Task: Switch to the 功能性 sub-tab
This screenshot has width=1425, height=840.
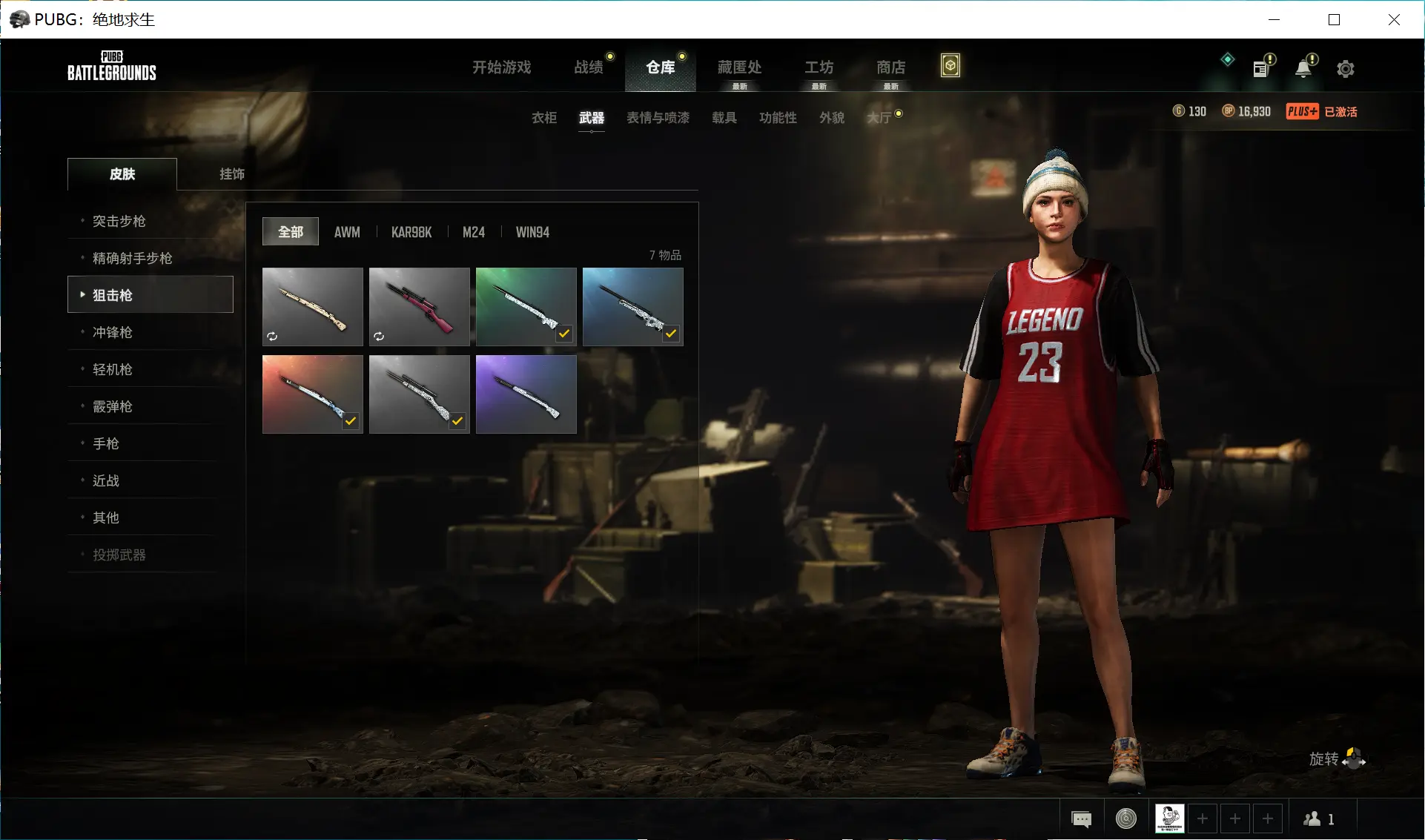Action: (778, 118)
